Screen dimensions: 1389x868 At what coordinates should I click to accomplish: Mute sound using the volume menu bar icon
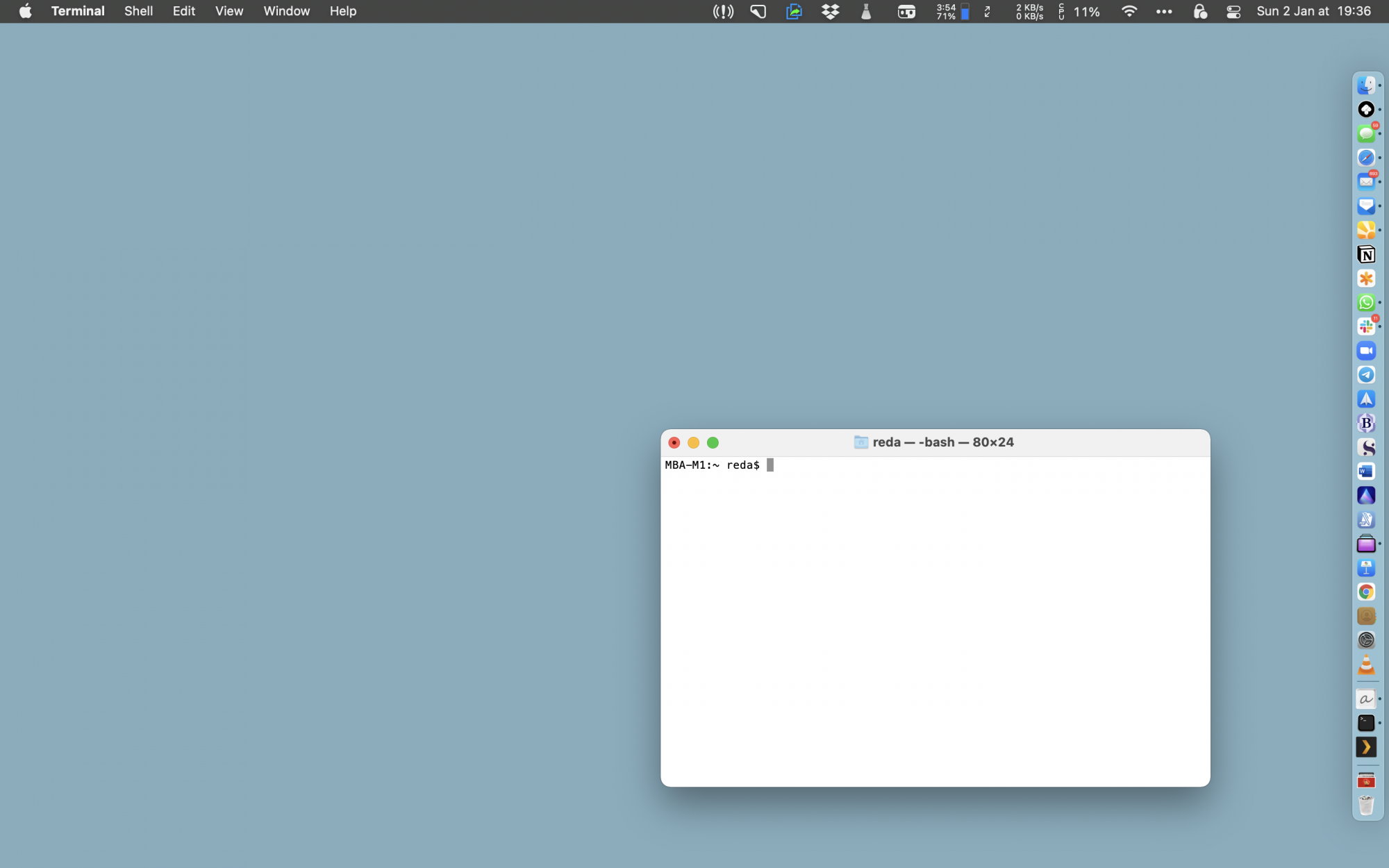click(x=722, y=12)
